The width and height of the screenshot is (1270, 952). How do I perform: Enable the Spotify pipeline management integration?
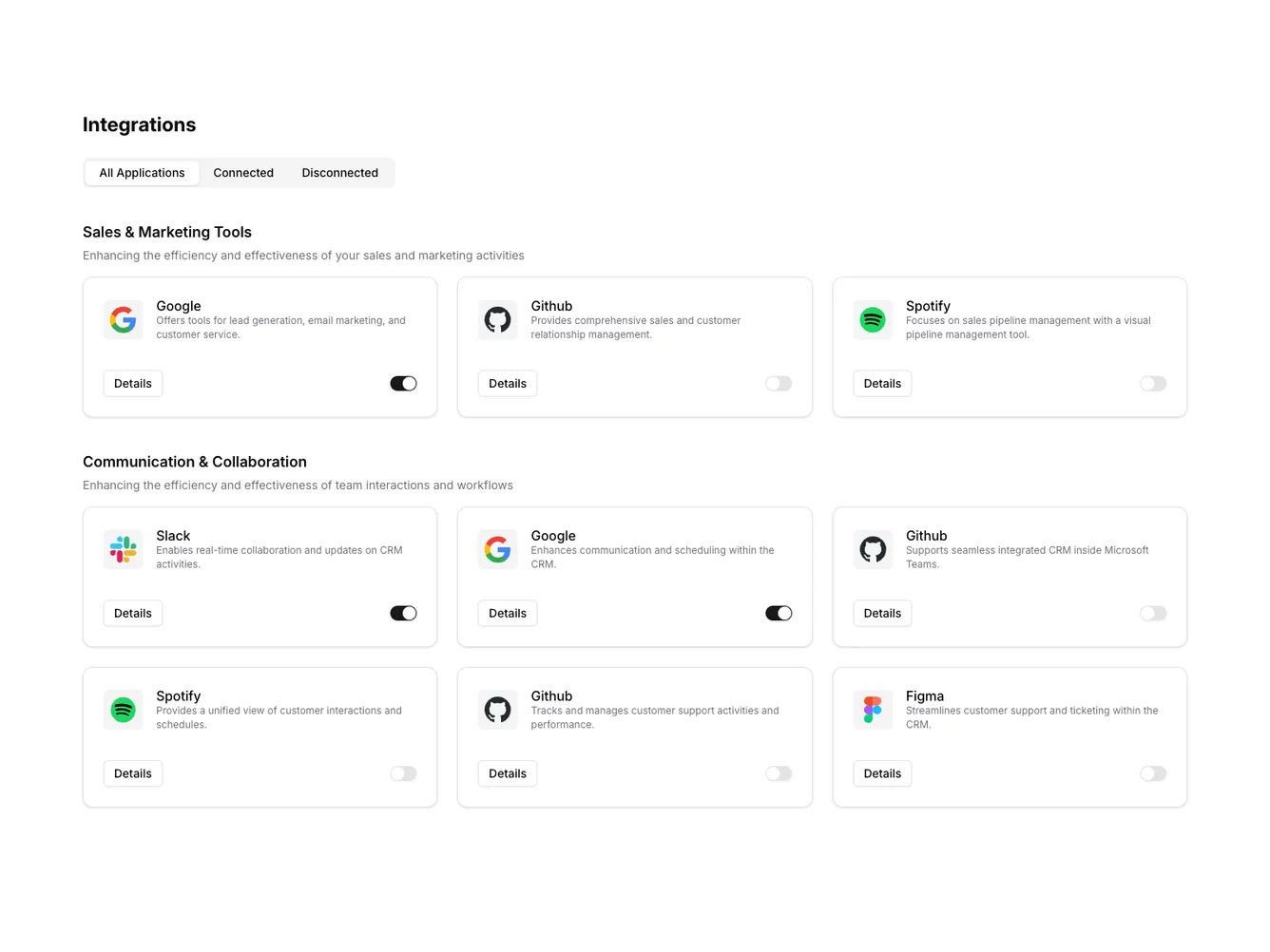(1153, 383)
